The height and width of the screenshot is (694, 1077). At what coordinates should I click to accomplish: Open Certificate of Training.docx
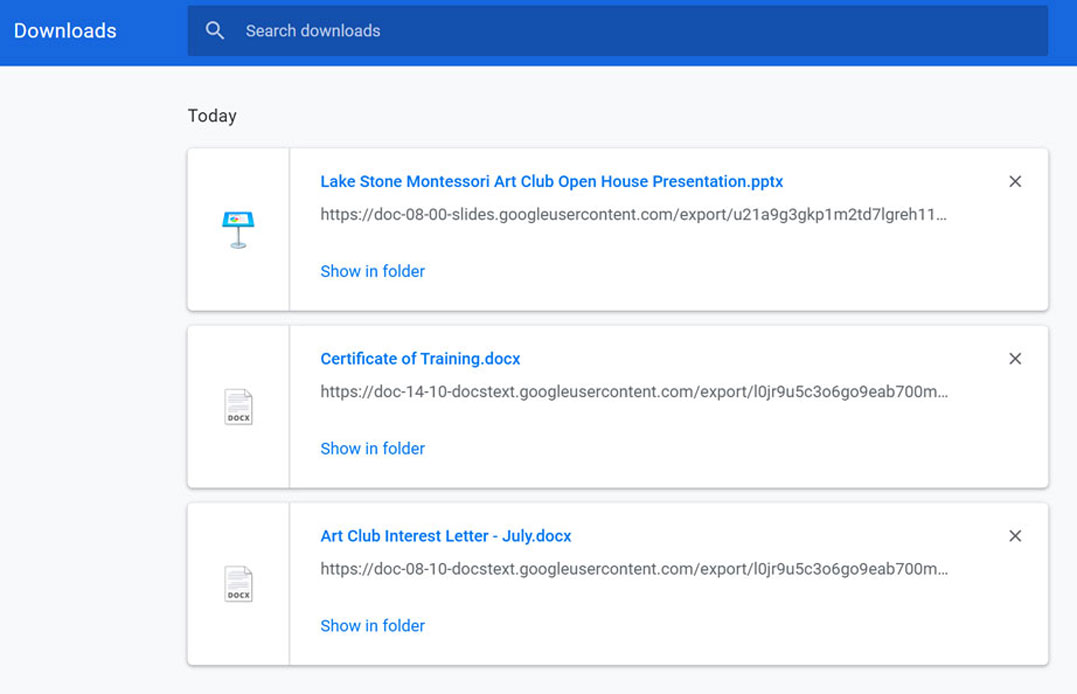[420, 358]
